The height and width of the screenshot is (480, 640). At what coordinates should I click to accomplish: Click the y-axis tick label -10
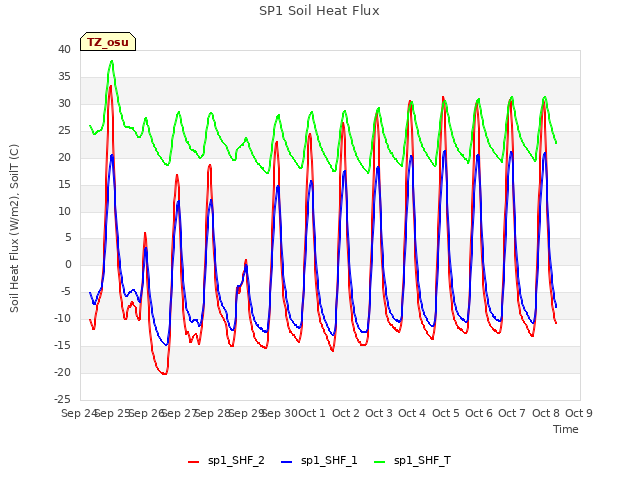62,318
